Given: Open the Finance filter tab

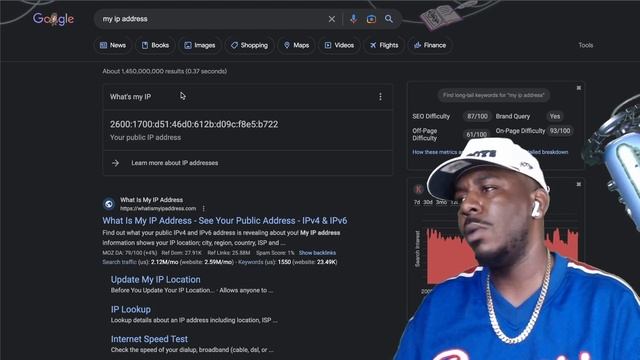Looking at the screenshot, I should tap(430, 45).
